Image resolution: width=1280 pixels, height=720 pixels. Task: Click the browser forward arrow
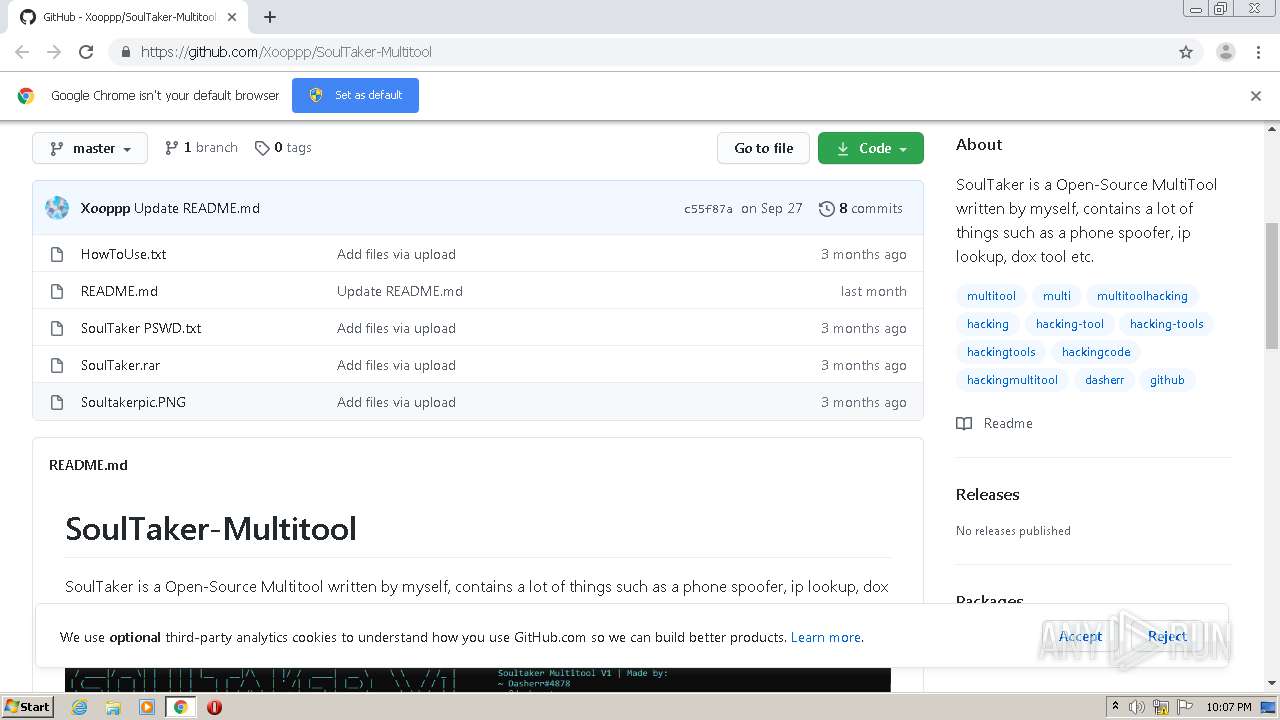click(54, 52)
